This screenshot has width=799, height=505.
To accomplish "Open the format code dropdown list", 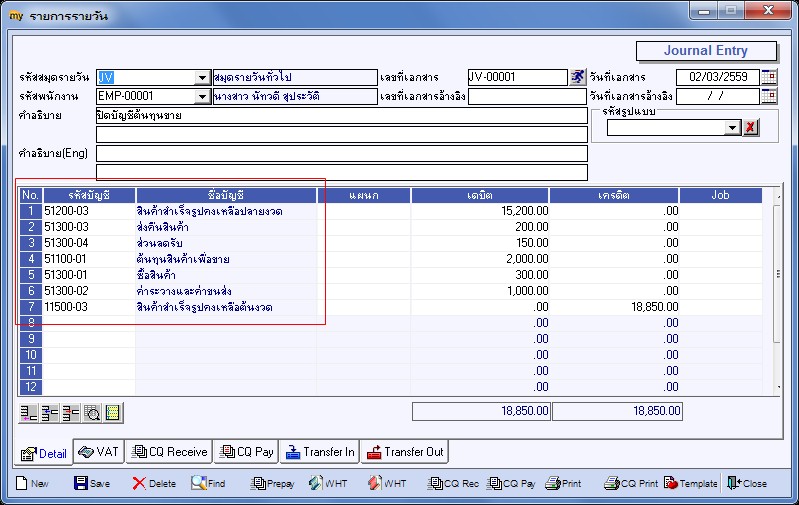I will 733,127.
